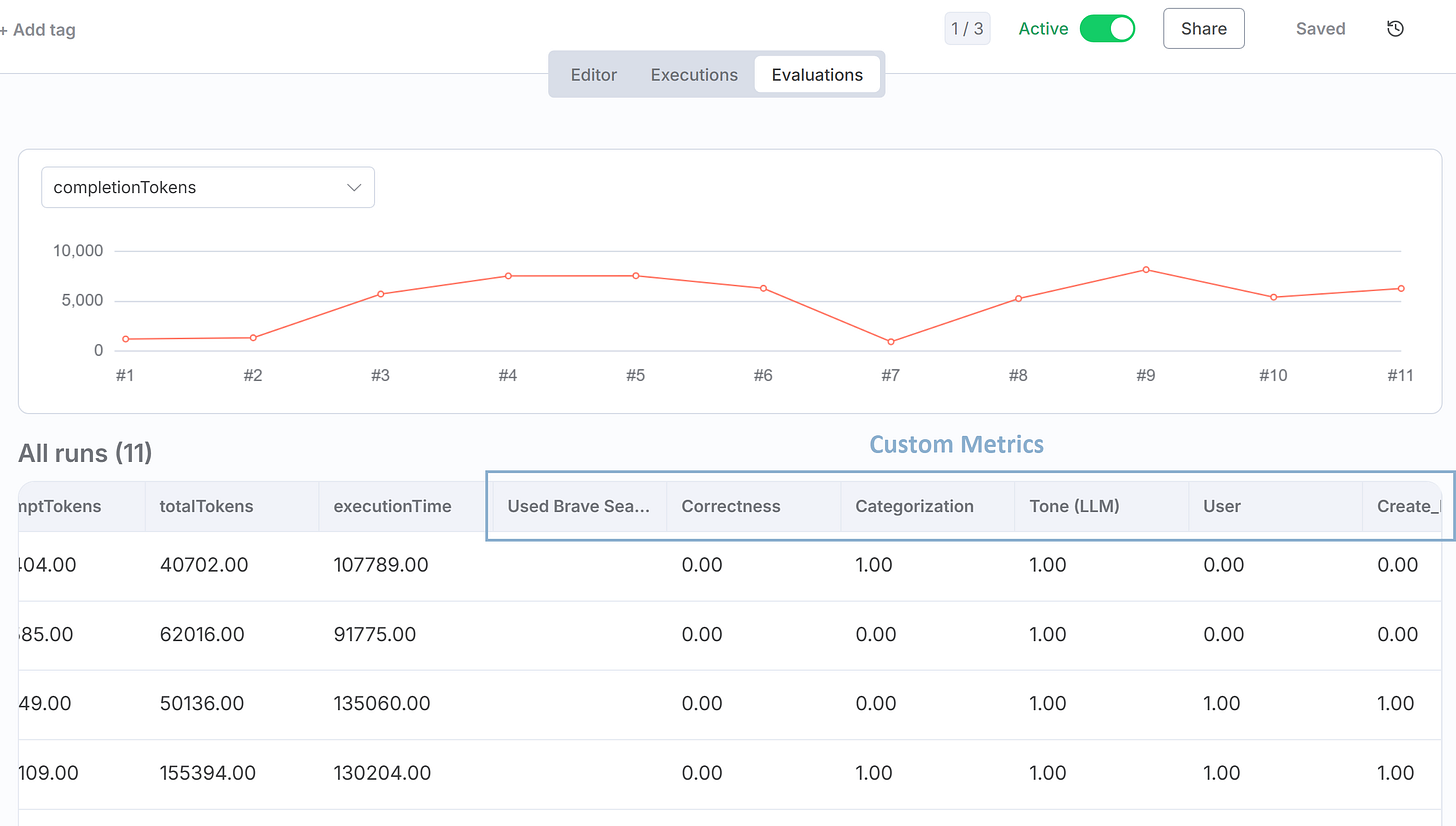
Task: Open workflow version history clock icon
Action: (x=1395, y=28)
